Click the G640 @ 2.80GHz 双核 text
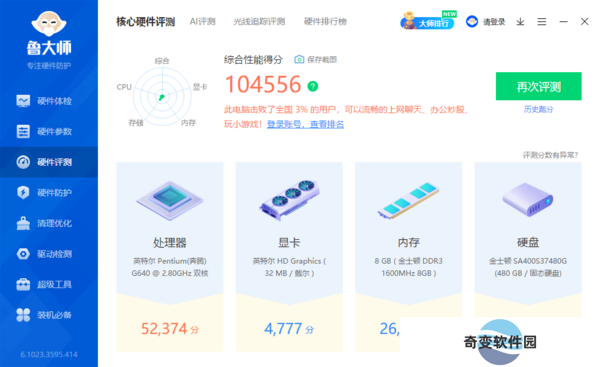 pyautogui.click(x=170, y=273)
